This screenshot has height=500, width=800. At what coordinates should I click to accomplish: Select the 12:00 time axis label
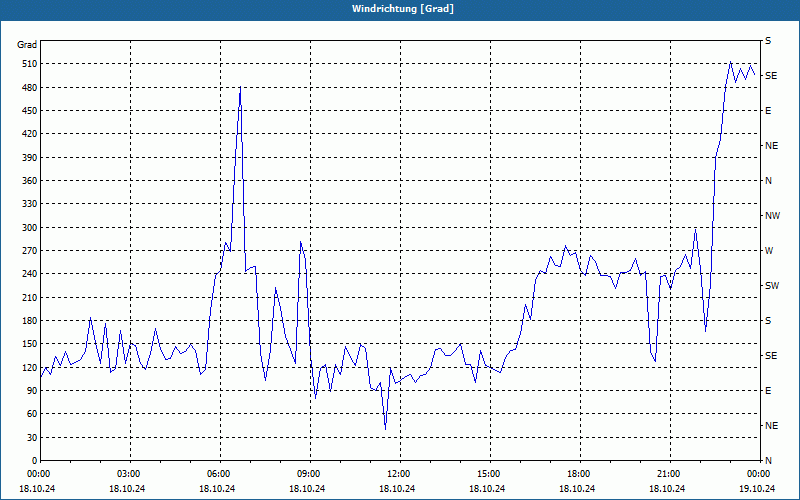tap(400, 474)
